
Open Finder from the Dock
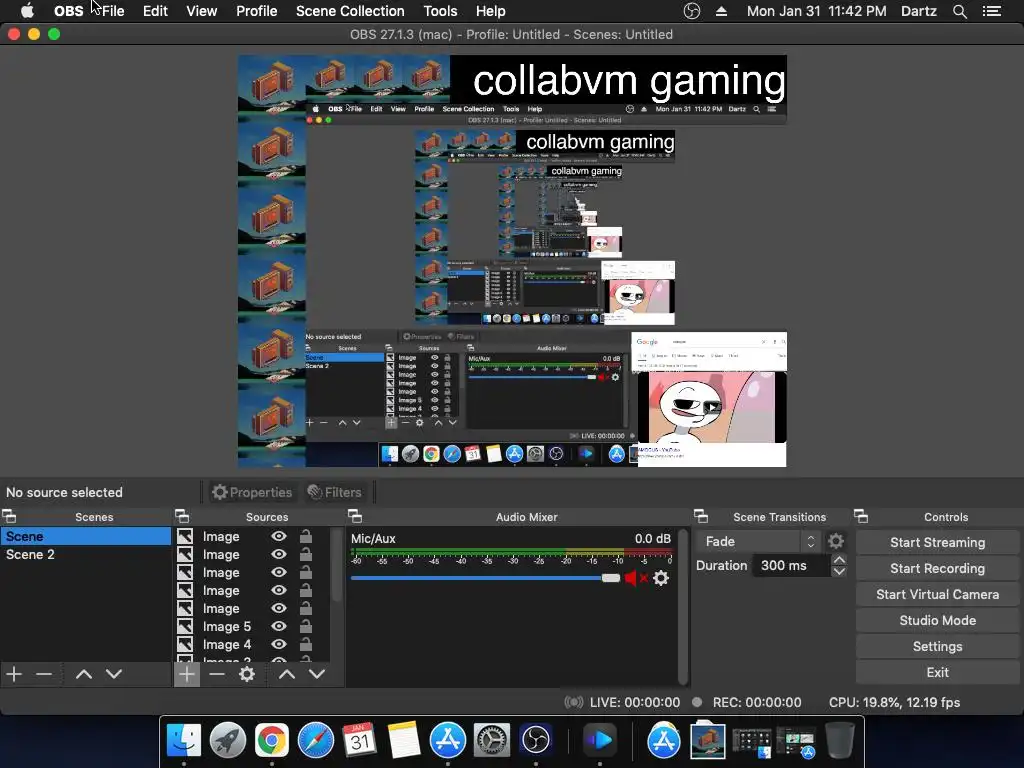point(184,740)
